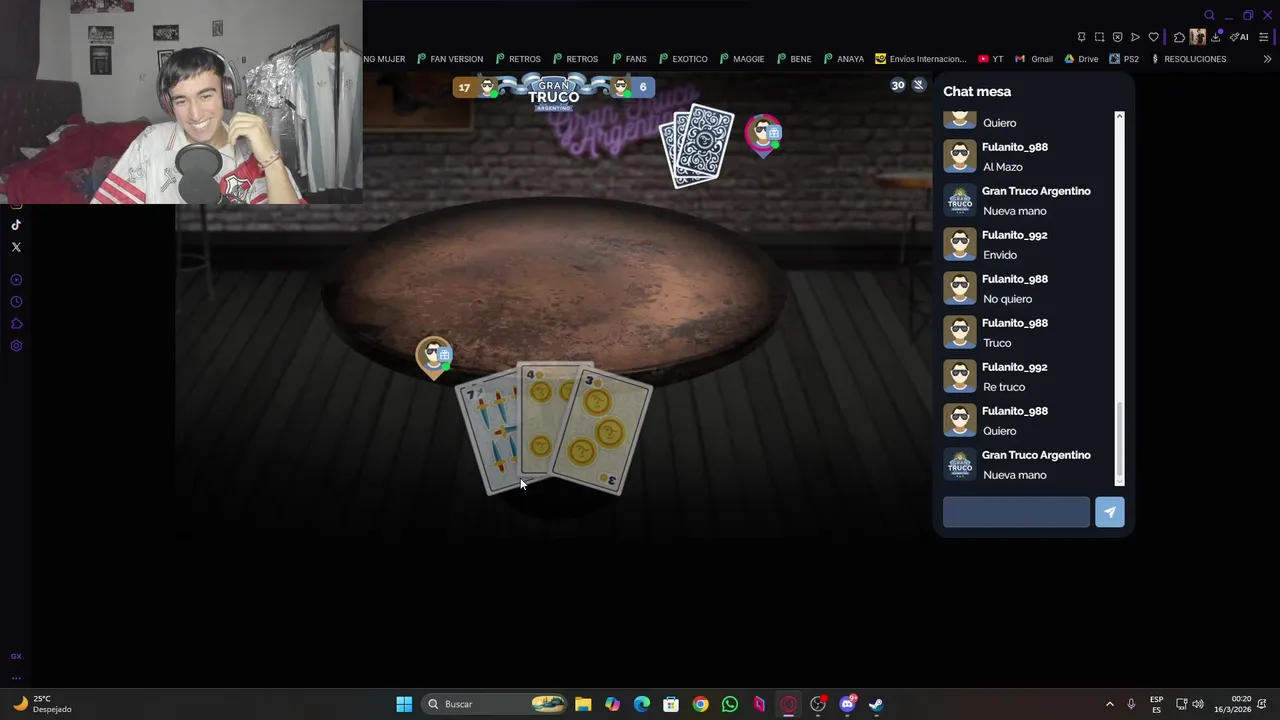
Task: Open the sidebar Player icon
Action: pyautogui.click(x=16, y=280)
